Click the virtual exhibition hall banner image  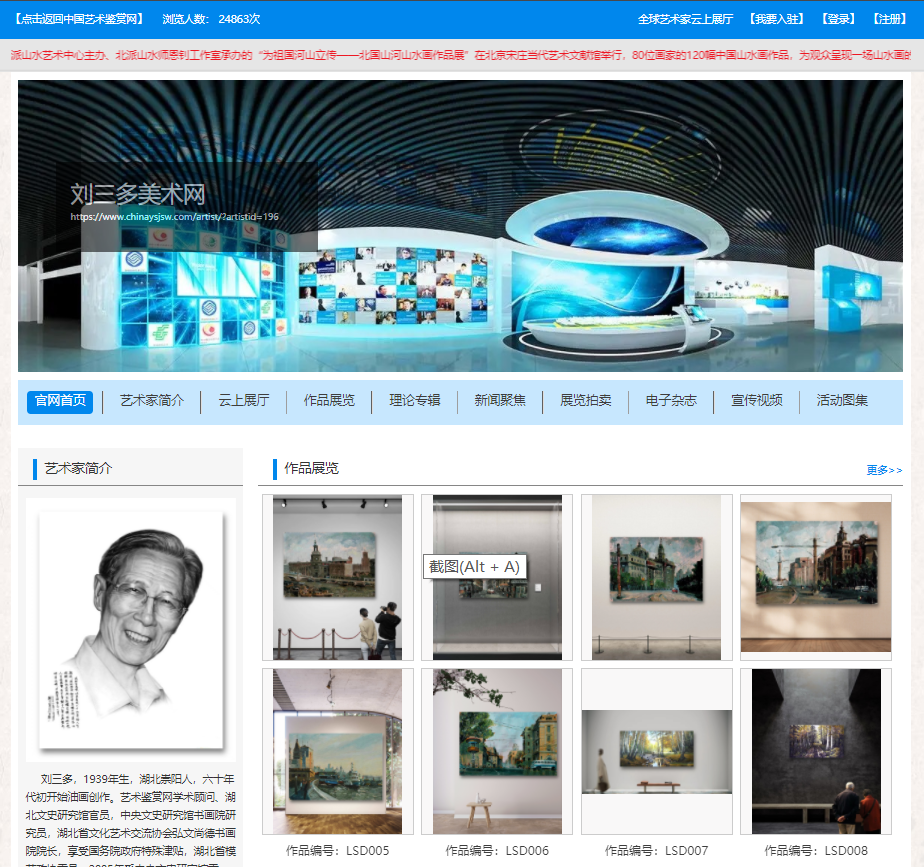[460, 226]
